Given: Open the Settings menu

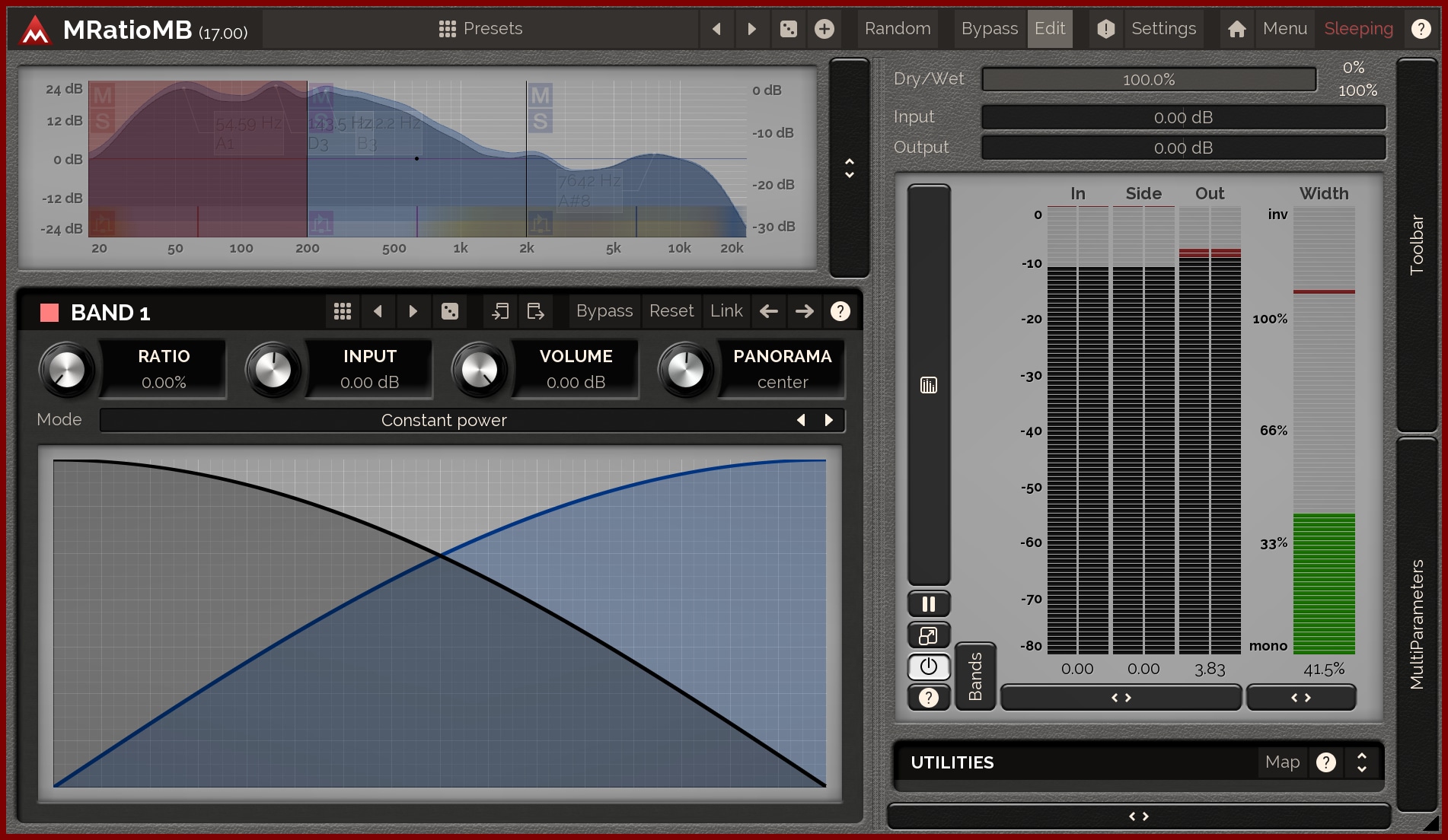Looking at the screenshot, I should point(1163,29).
